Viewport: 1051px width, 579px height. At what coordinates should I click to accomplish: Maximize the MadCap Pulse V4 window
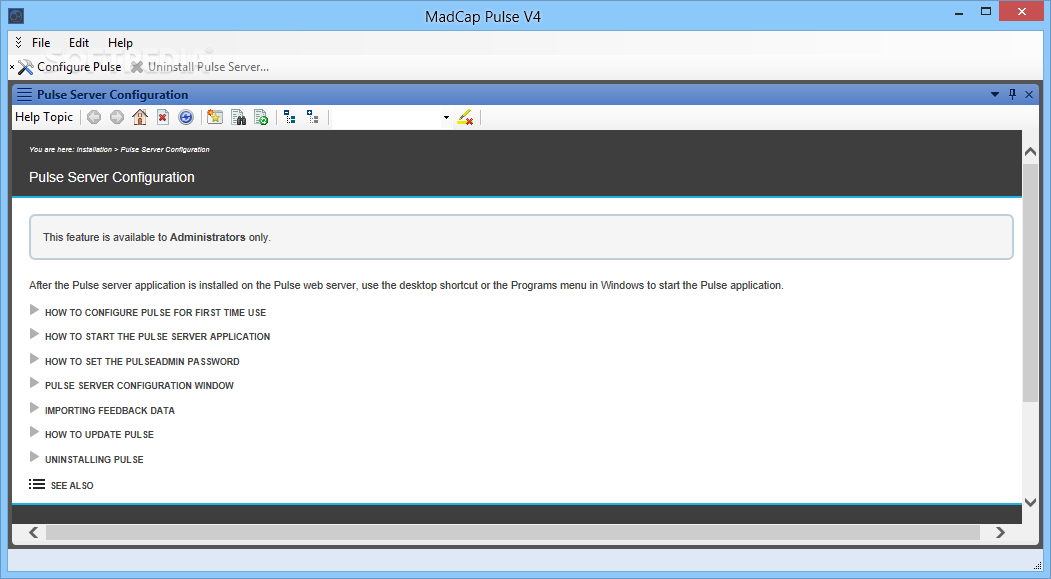tap(986, 11)
